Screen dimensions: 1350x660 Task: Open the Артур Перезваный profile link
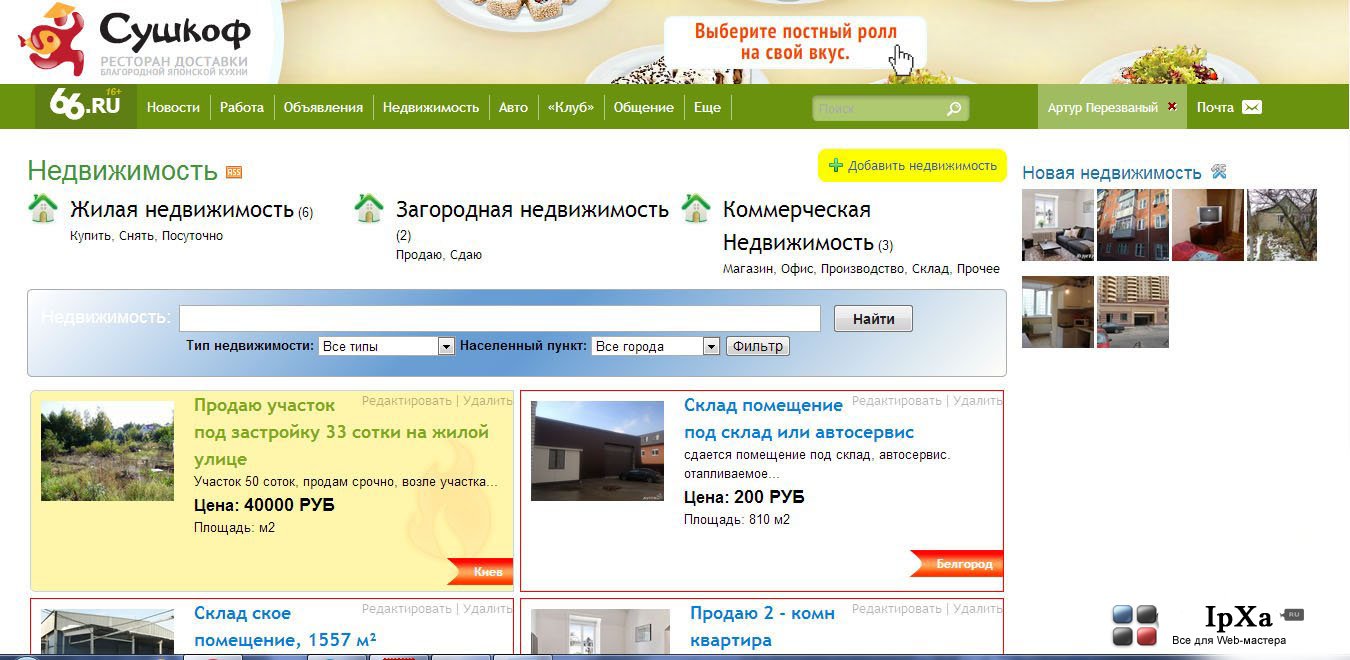[1103, 107]
